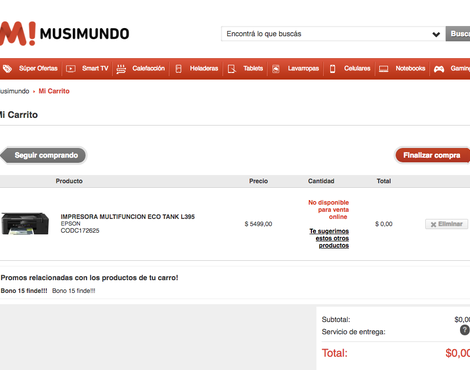Open the Smart TV category
470x370 pixels.
point(95,68)
